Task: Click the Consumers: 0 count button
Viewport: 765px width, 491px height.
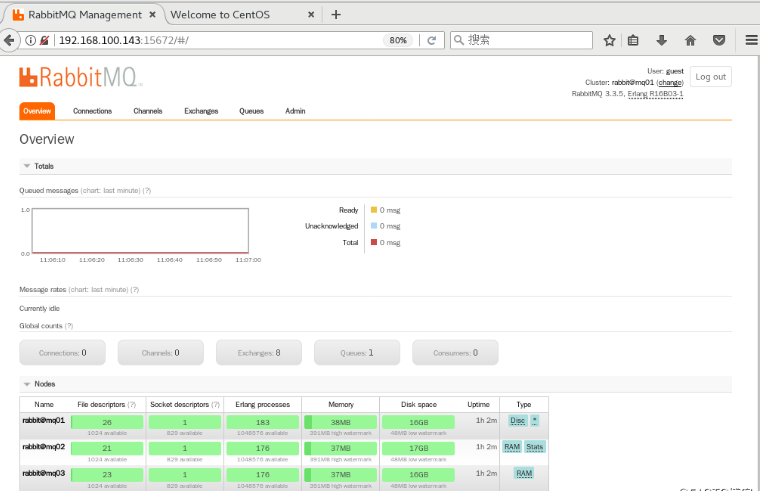Action: pos(455,352)
